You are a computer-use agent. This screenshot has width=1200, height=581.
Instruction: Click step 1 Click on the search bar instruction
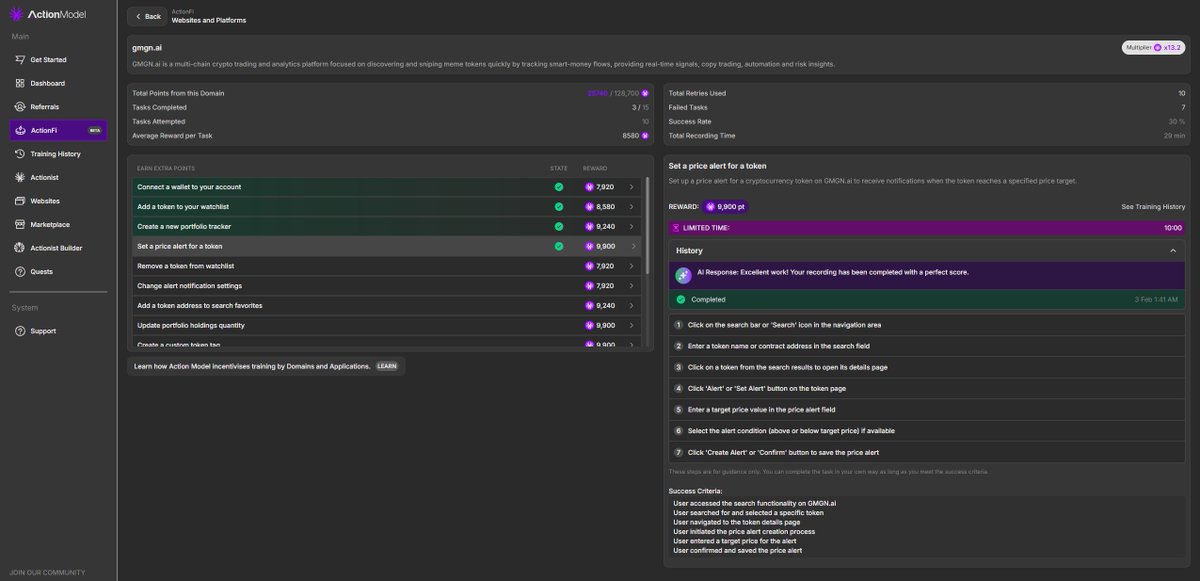tap(927, 325)
